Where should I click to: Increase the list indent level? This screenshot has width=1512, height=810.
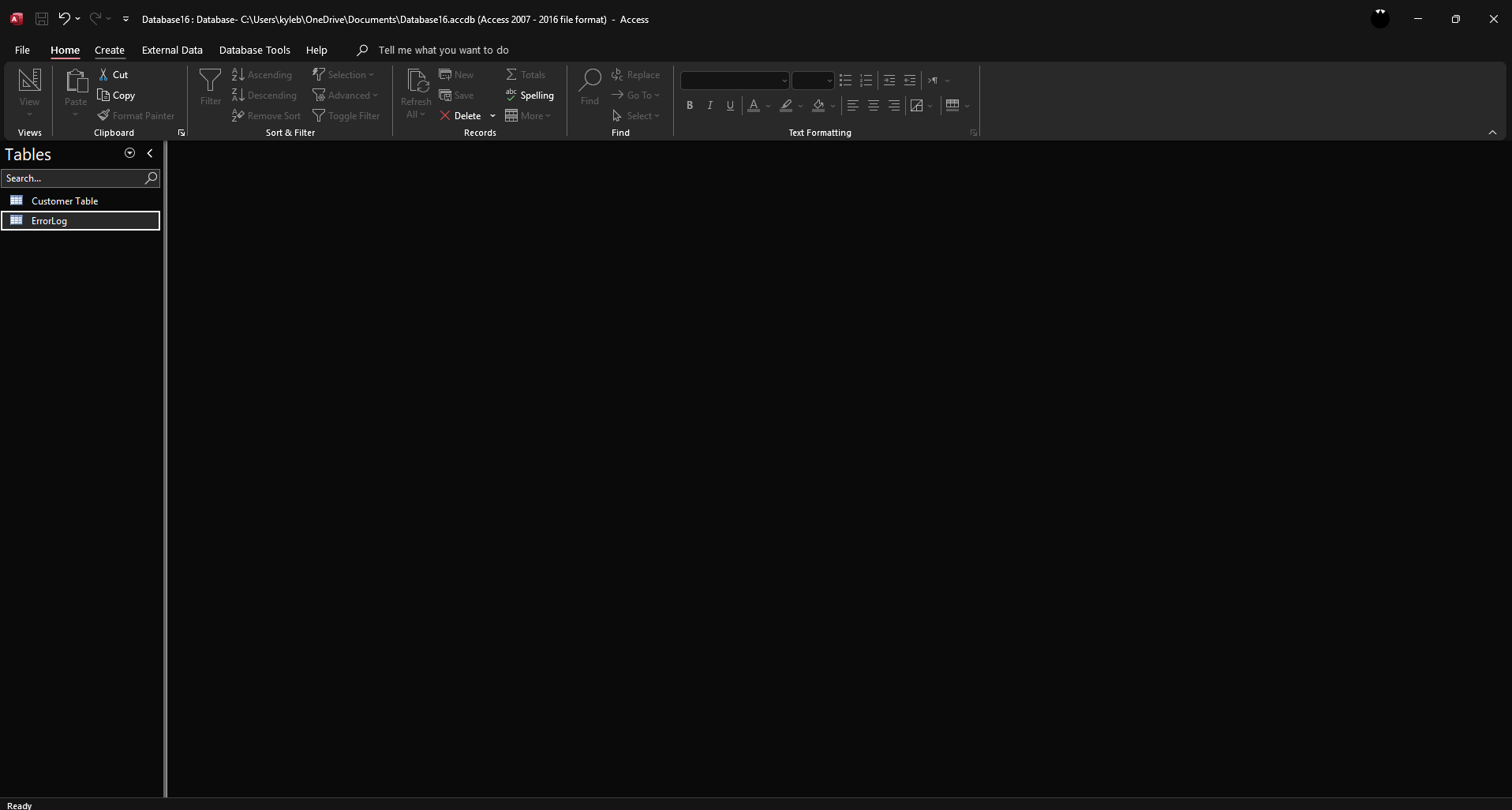(x=889, y=81)
